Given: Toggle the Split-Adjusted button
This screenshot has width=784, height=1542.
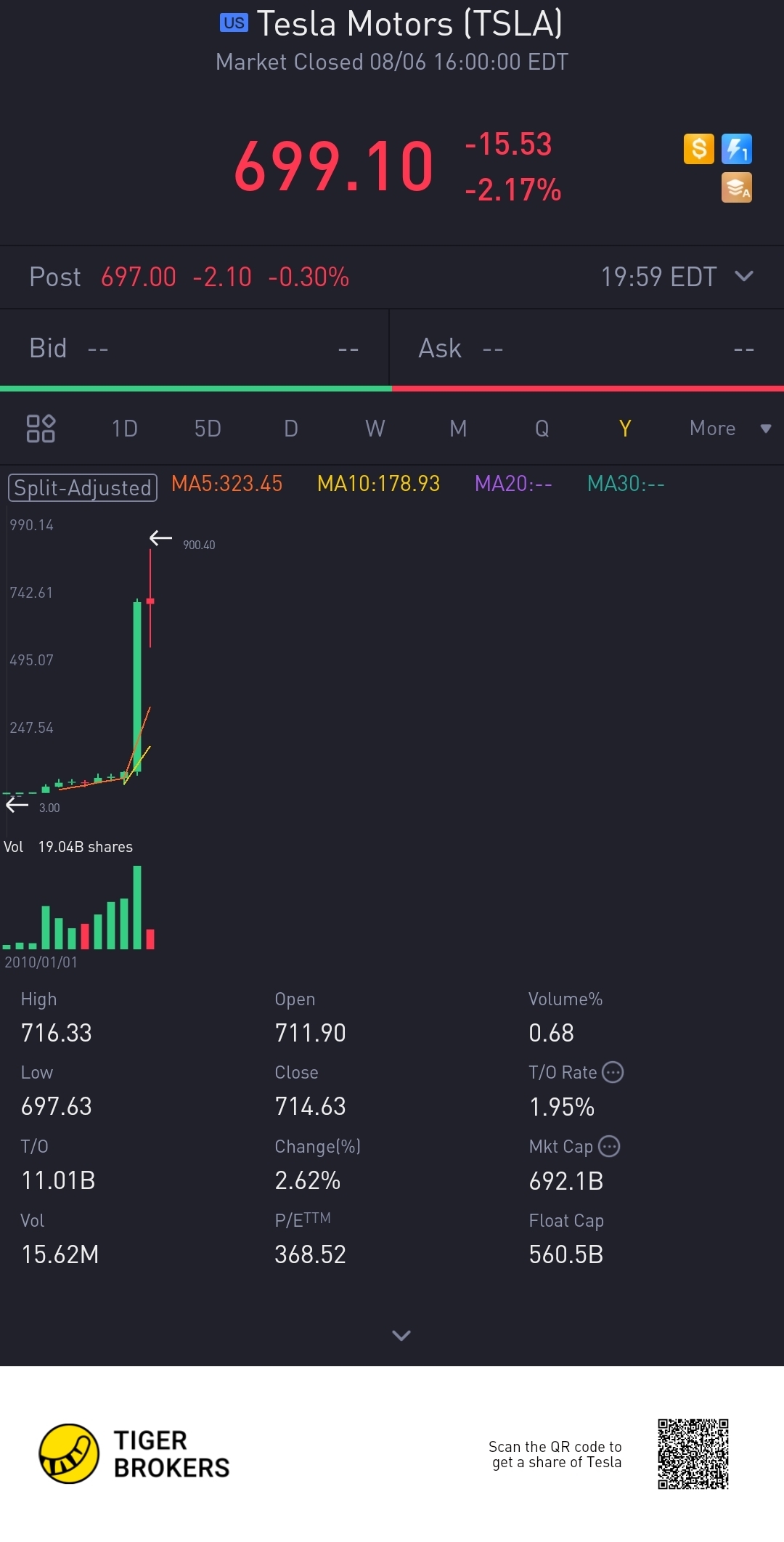Looking at the screenshot, I should click(83, 487).
